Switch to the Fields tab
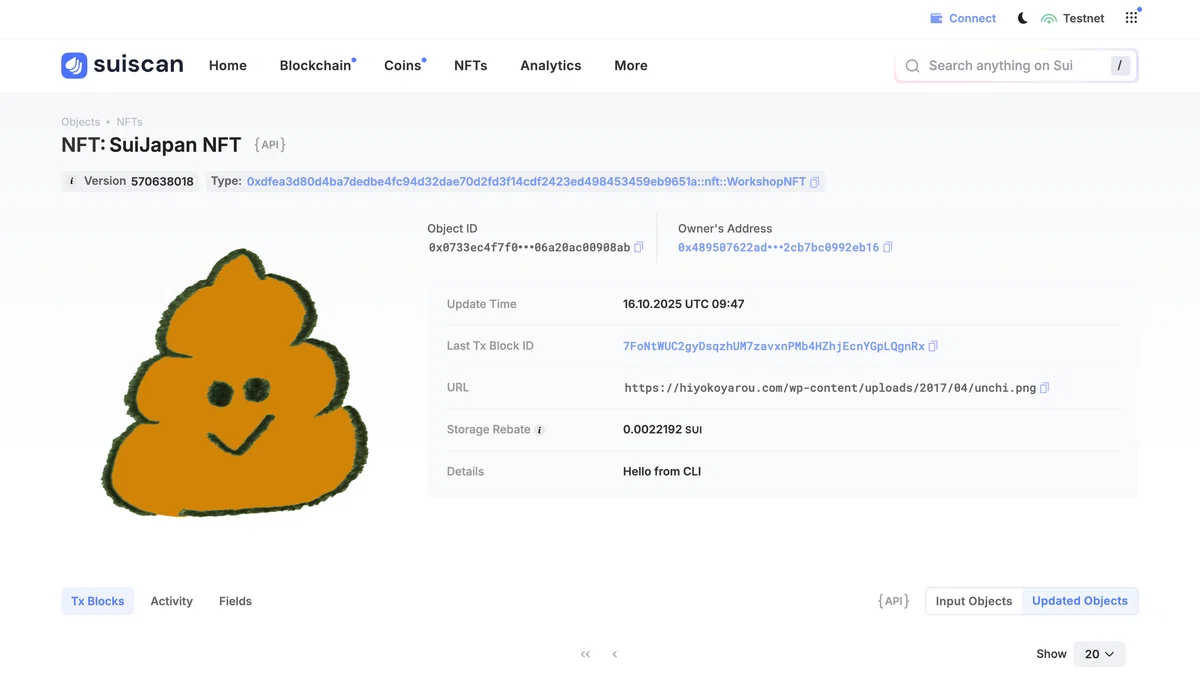 pyautogui.click(x=236, y=601)
